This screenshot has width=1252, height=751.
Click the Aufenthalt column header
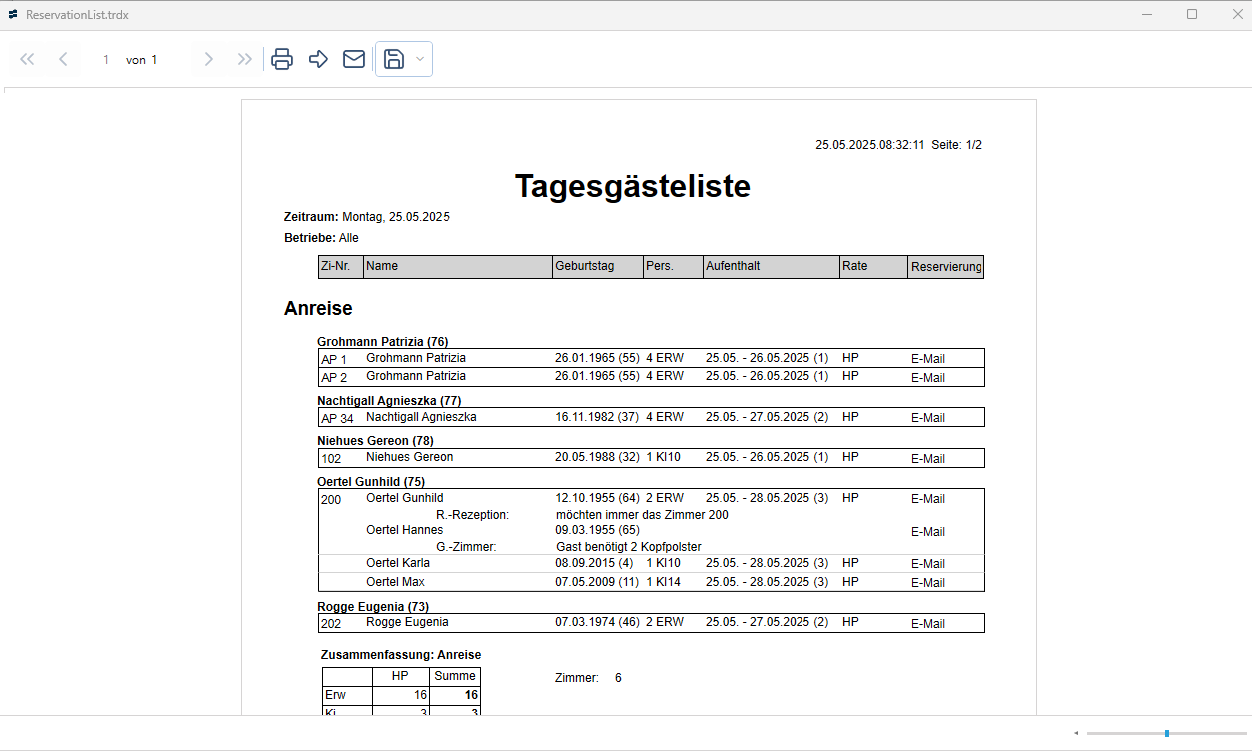(x=770, y=267)
